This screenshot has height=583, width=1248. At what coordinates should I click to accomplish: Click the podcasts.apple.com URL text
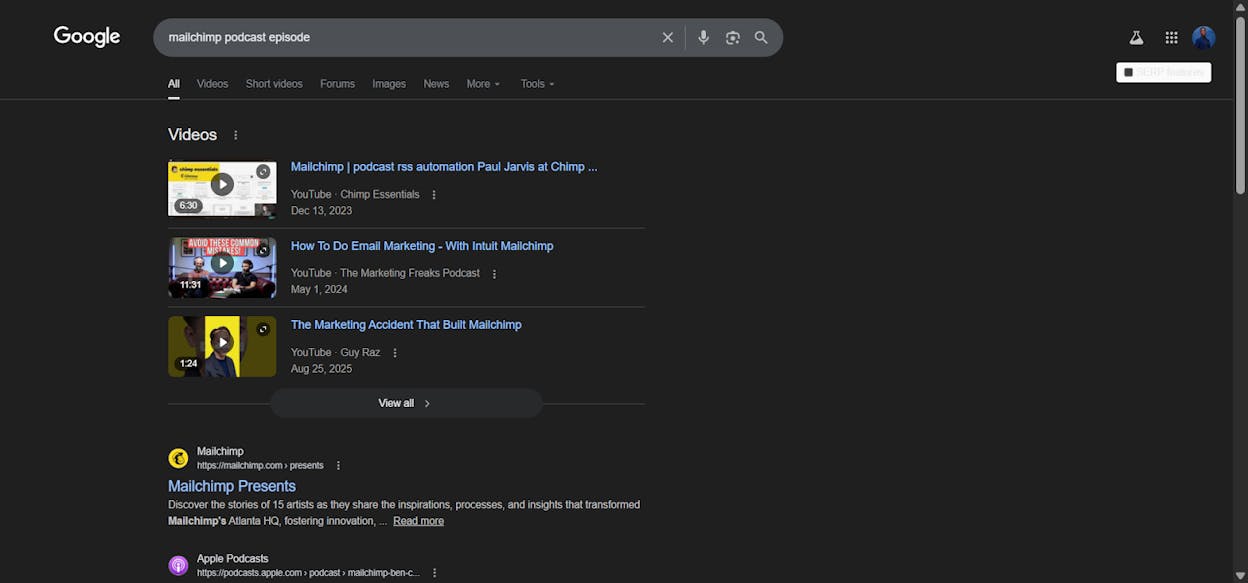point(308,573)
